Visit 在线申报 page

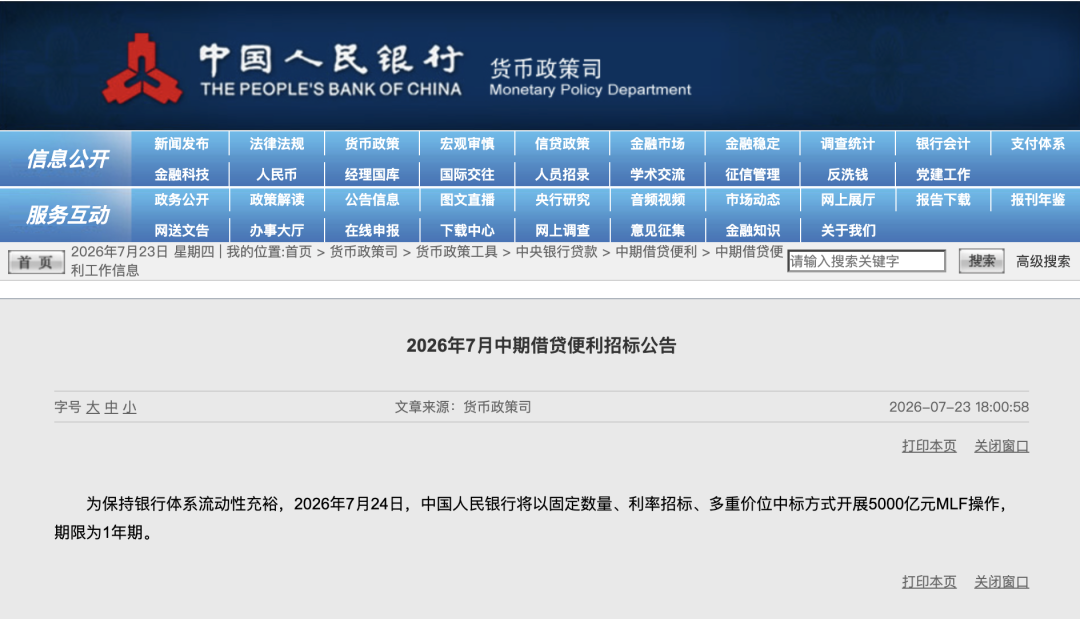372,230
